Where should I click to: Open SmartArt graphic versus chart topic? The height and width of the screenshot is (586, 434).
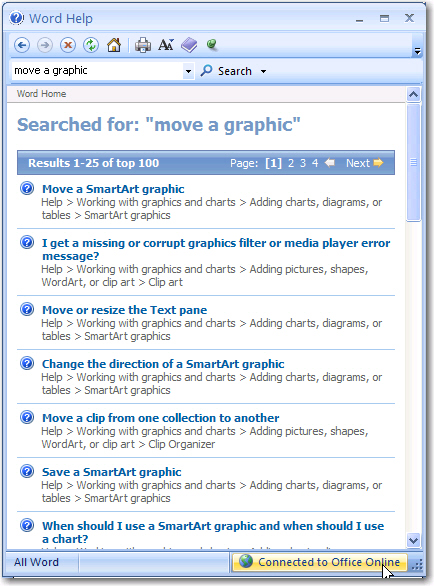[213, 533]
